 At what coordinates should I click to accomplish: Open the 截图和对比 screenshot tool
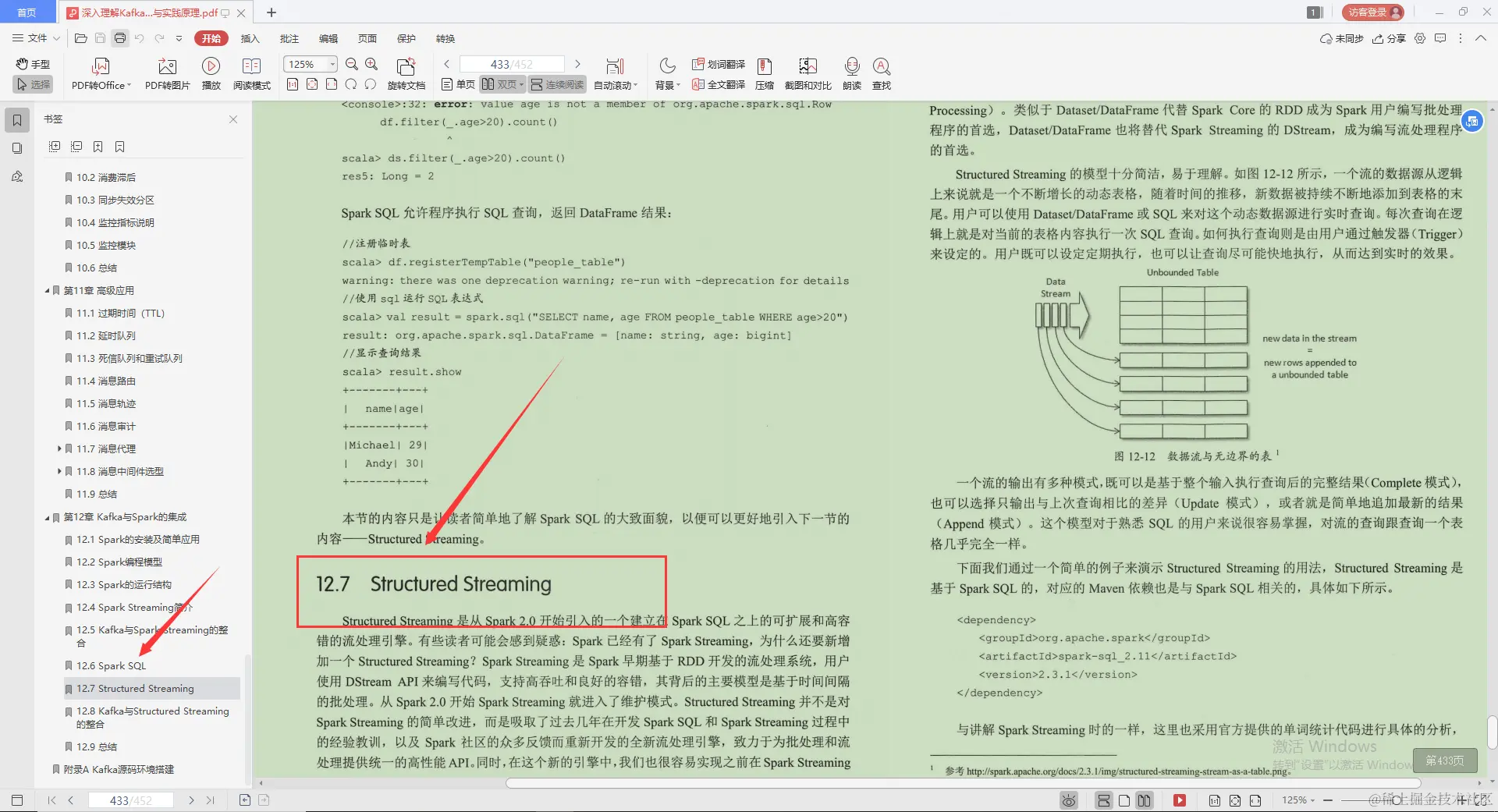pyautogui.click(x=808, y=73)
